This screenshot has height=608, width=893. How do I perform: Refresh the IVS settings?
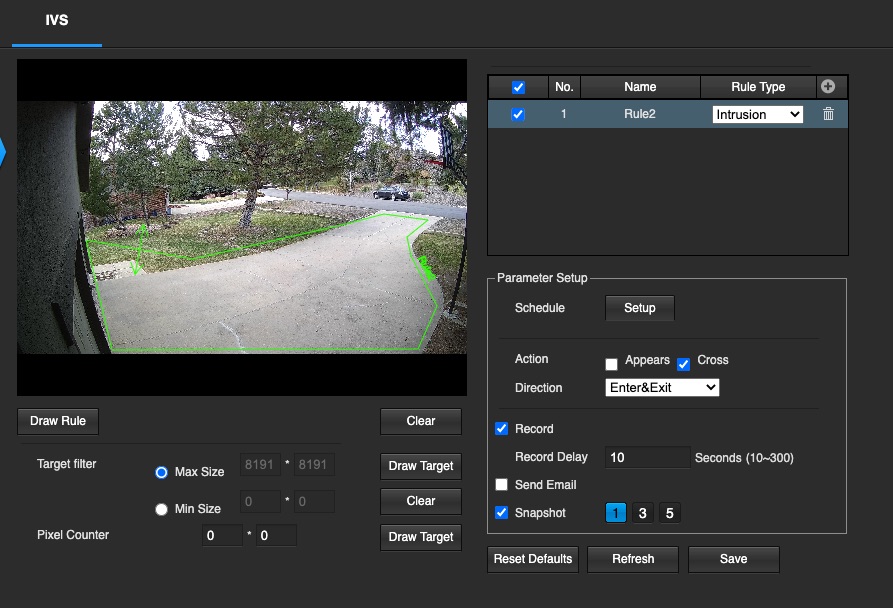coord(633,559)
